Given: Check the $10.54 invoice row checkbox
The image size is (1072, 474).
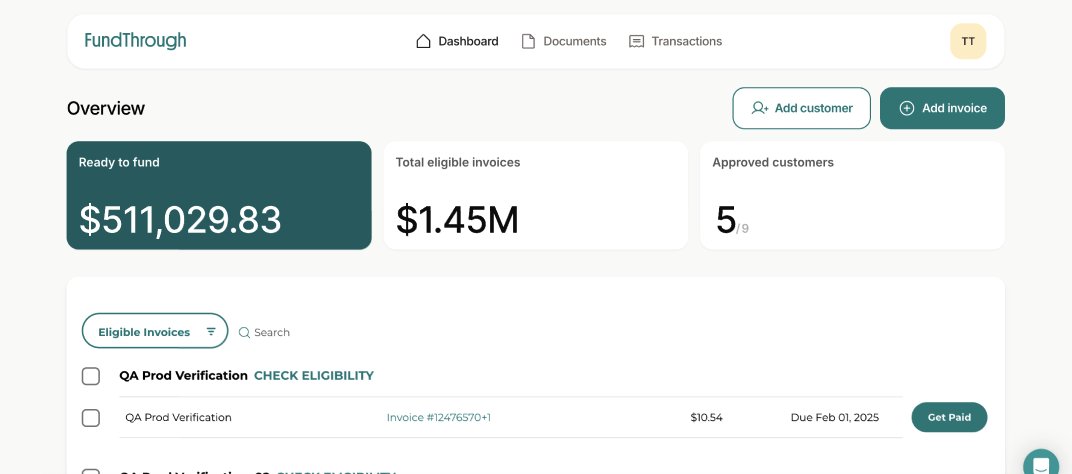Looking at the screenshot, I should [91, 418].
